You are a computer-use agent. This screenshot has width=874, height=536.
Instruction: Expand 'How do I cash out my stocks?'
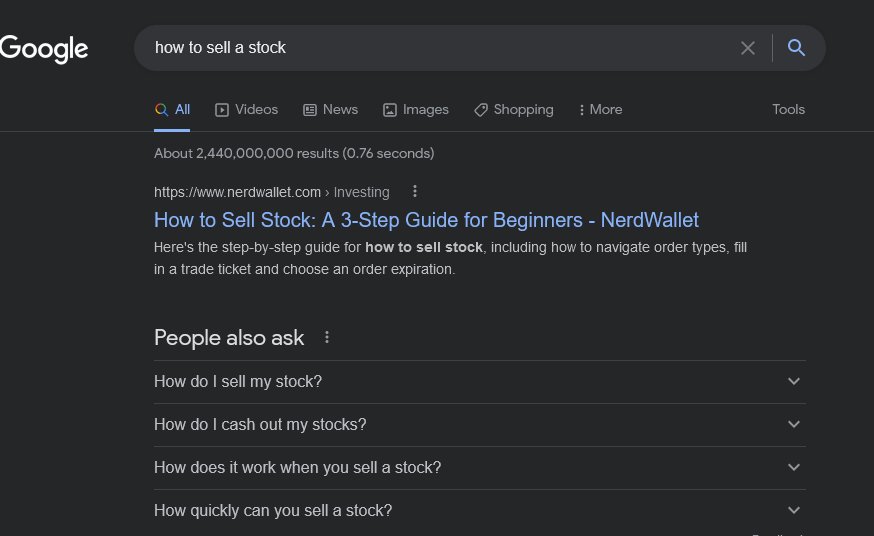(x=479, y=425)
